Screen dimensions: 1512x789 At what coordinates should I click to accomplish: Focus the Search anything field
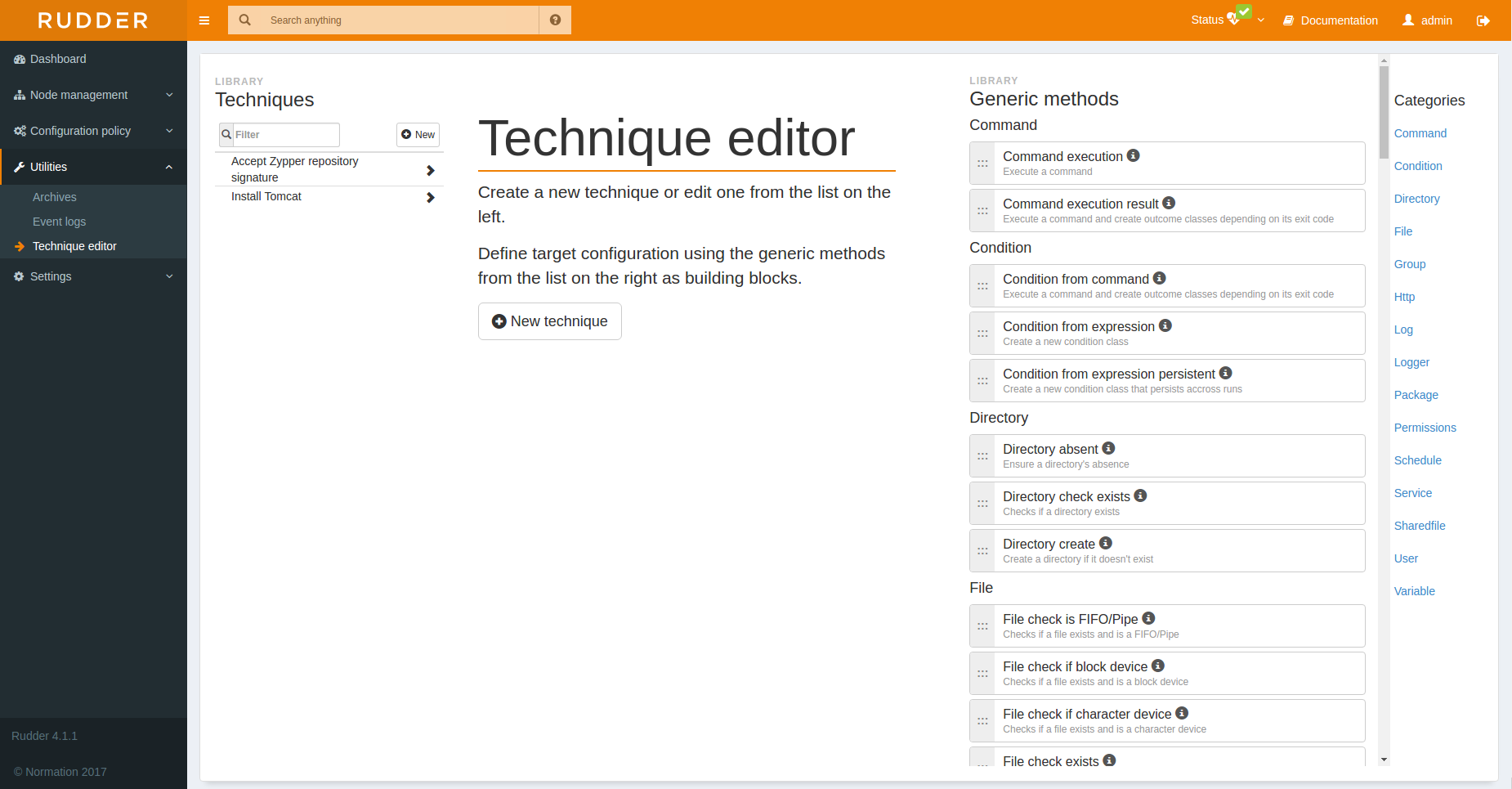[400, 20]
